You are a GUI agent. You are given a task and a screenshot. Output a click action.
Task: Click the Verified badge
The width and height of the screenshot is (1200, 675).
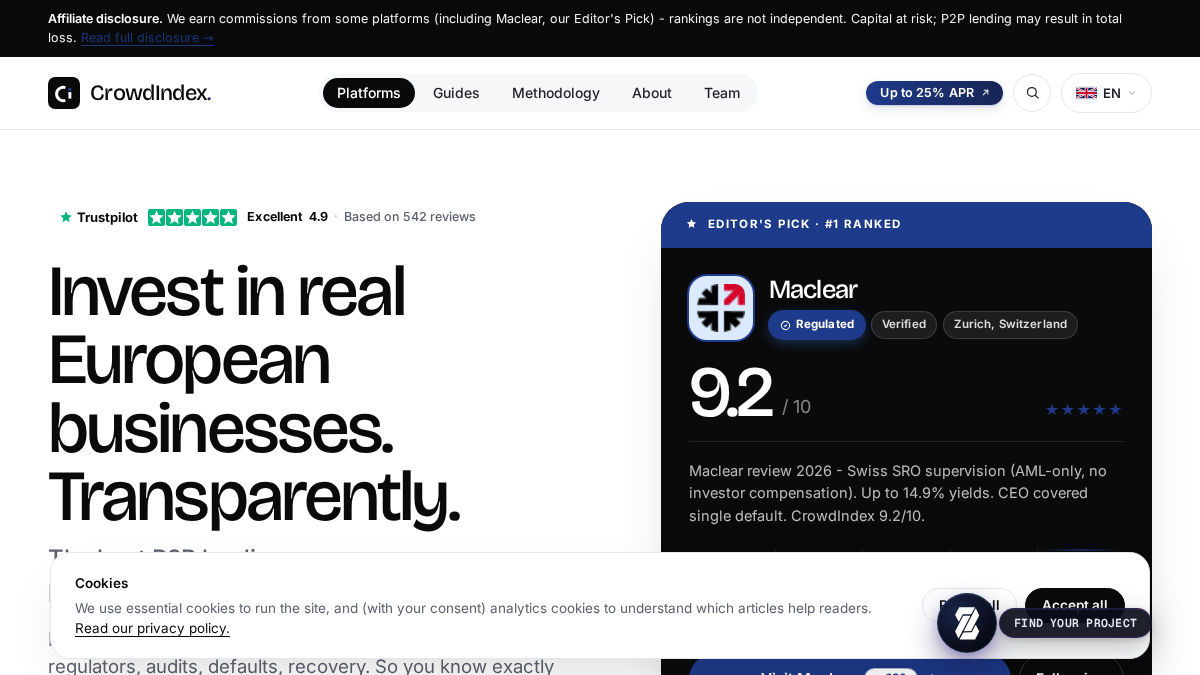point(904,325)
